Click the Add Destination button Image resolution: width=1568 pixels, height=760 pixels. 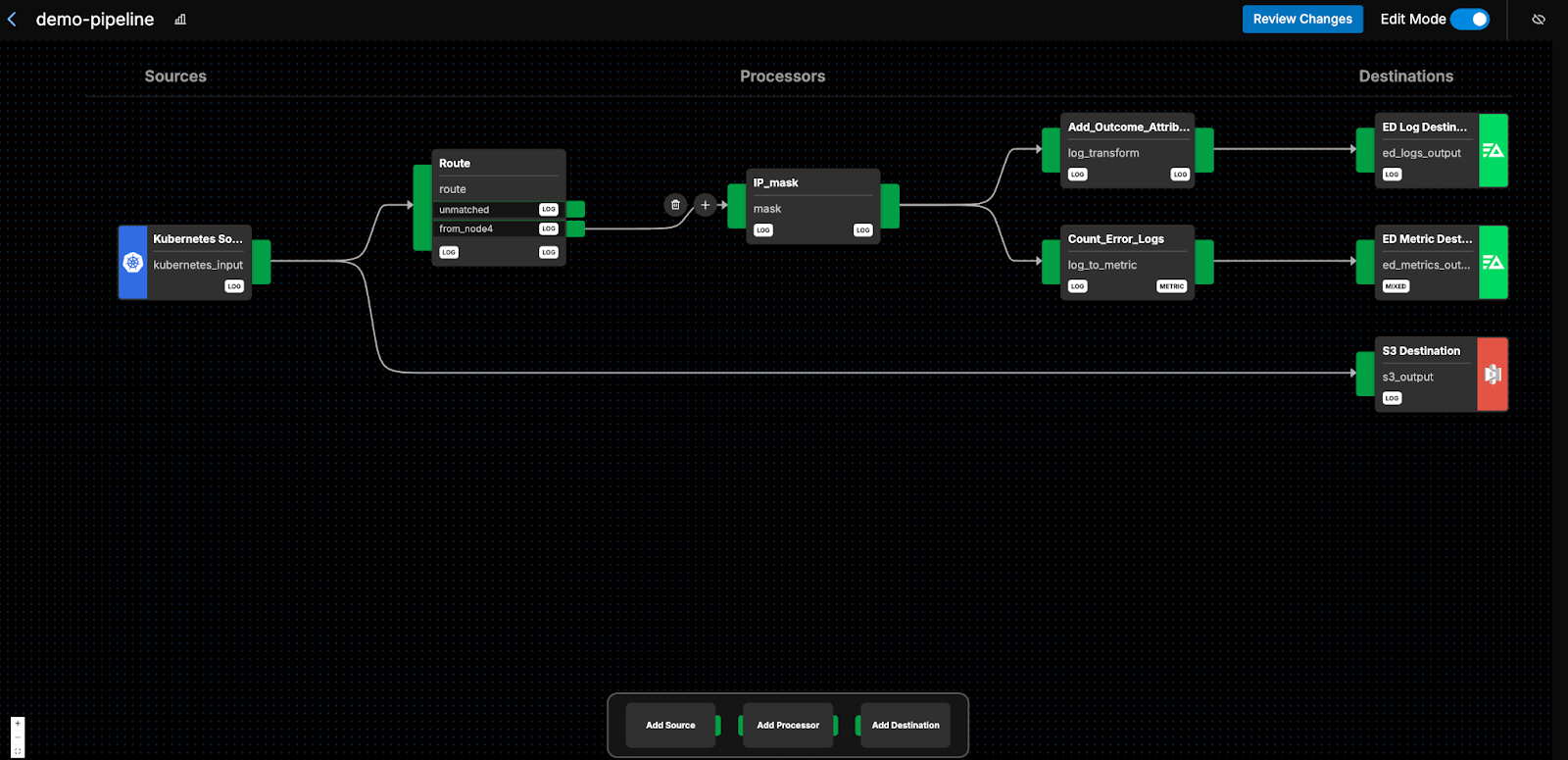pos(906,726)
